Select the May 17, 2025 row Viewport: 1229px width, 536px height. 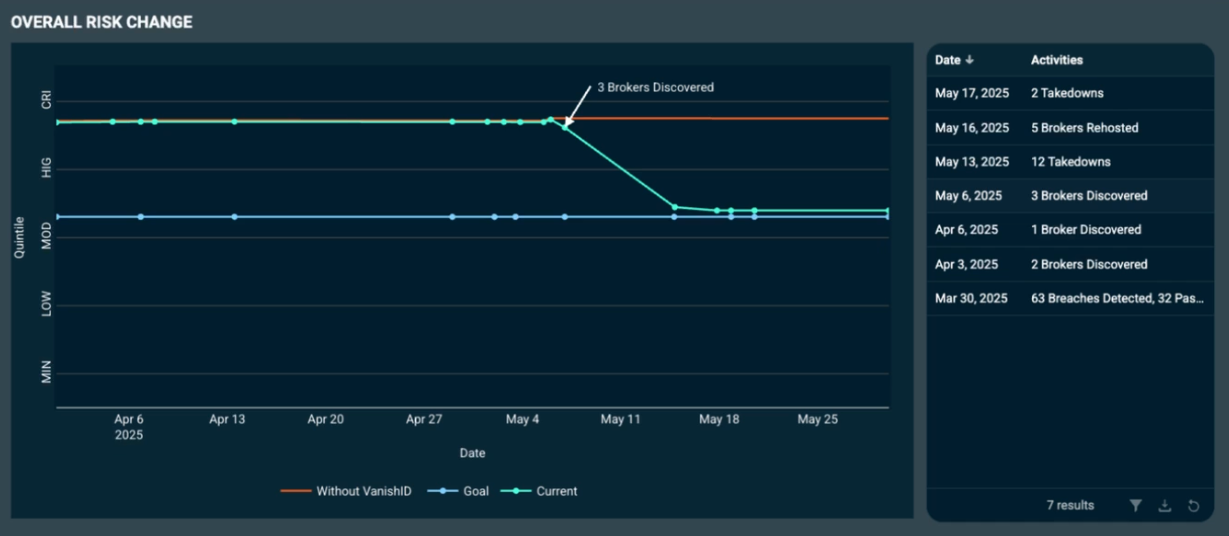pyautogui.click(x=1070, y=93)
